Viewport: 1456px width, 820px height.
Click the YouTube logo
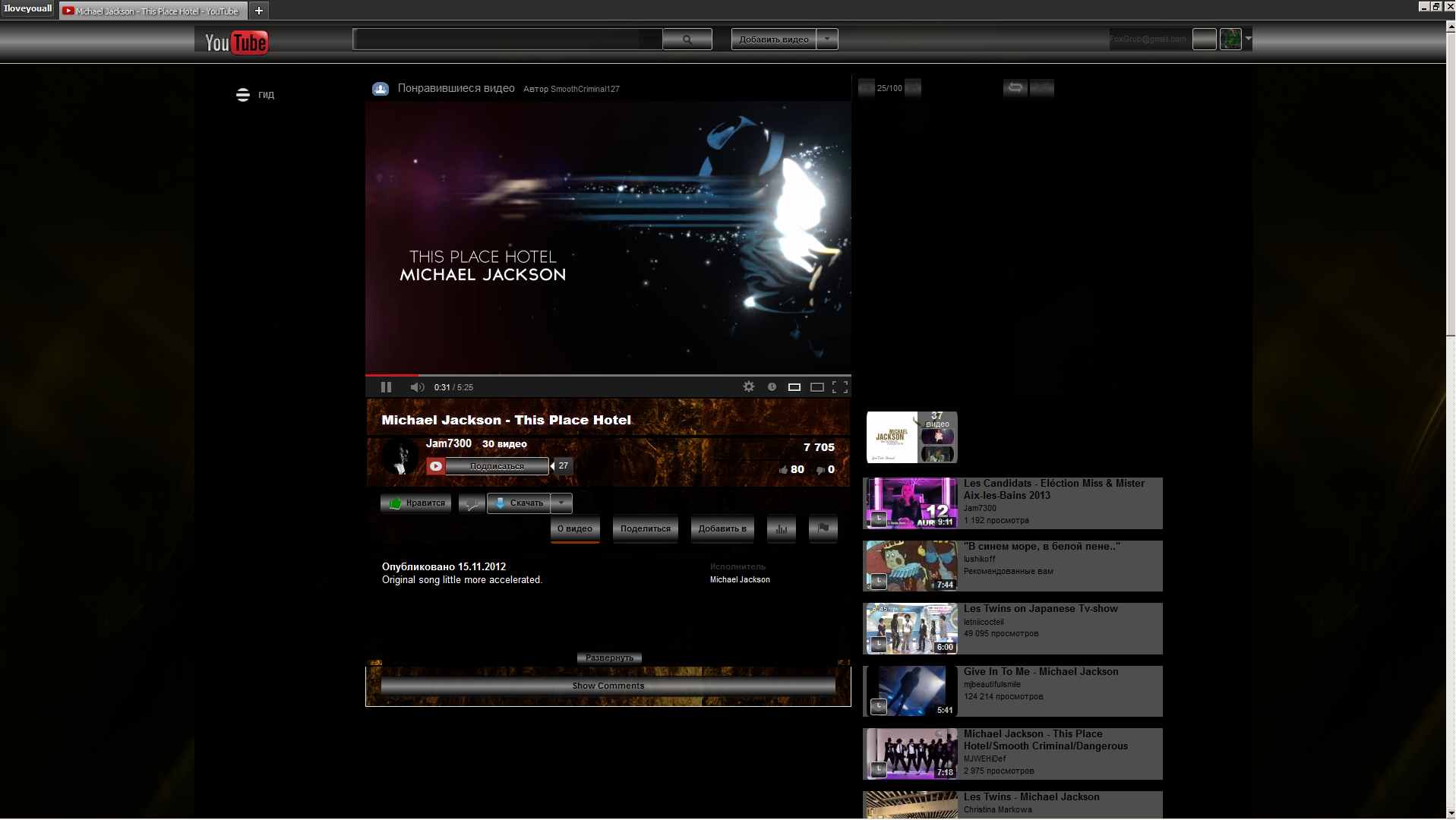click(236, 42)
